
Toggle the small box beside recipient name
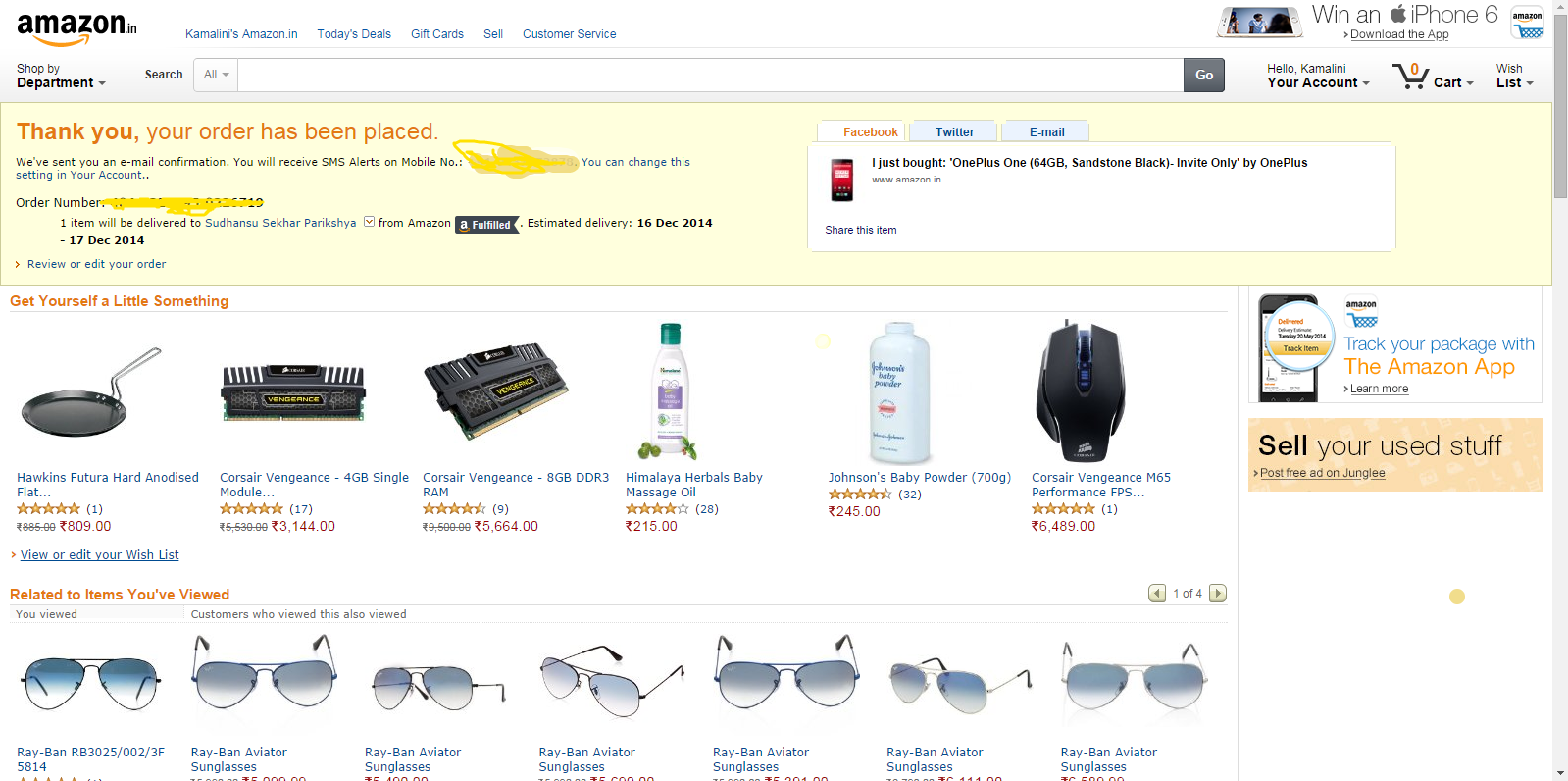coord(370,222)
